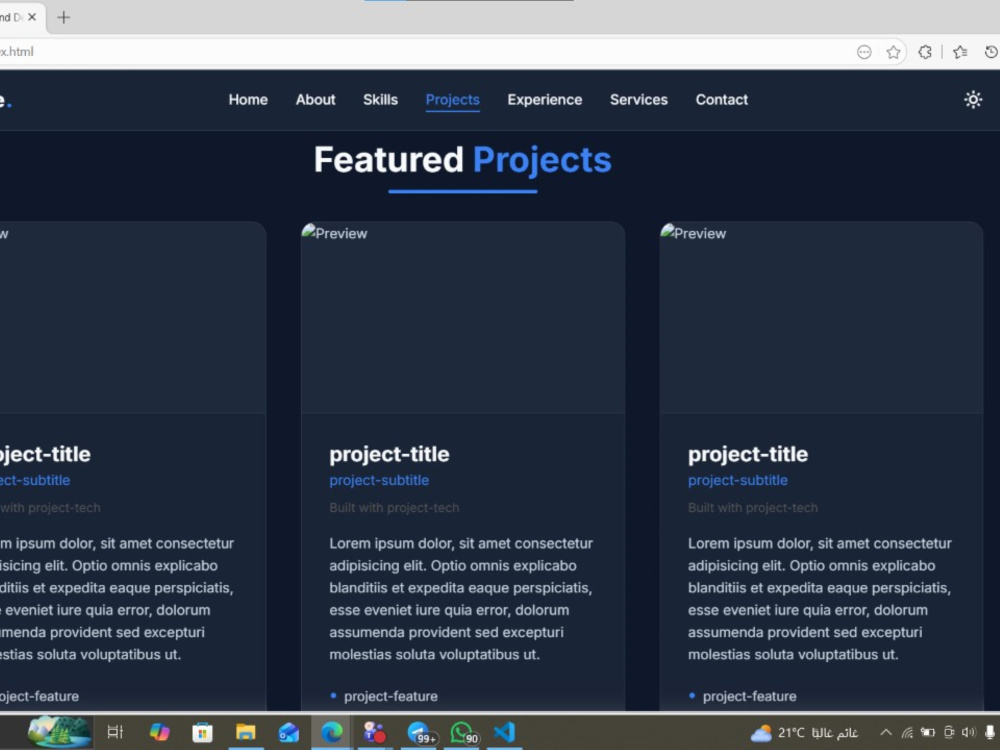Click the middle card's project-title heading

coord(389,454)
